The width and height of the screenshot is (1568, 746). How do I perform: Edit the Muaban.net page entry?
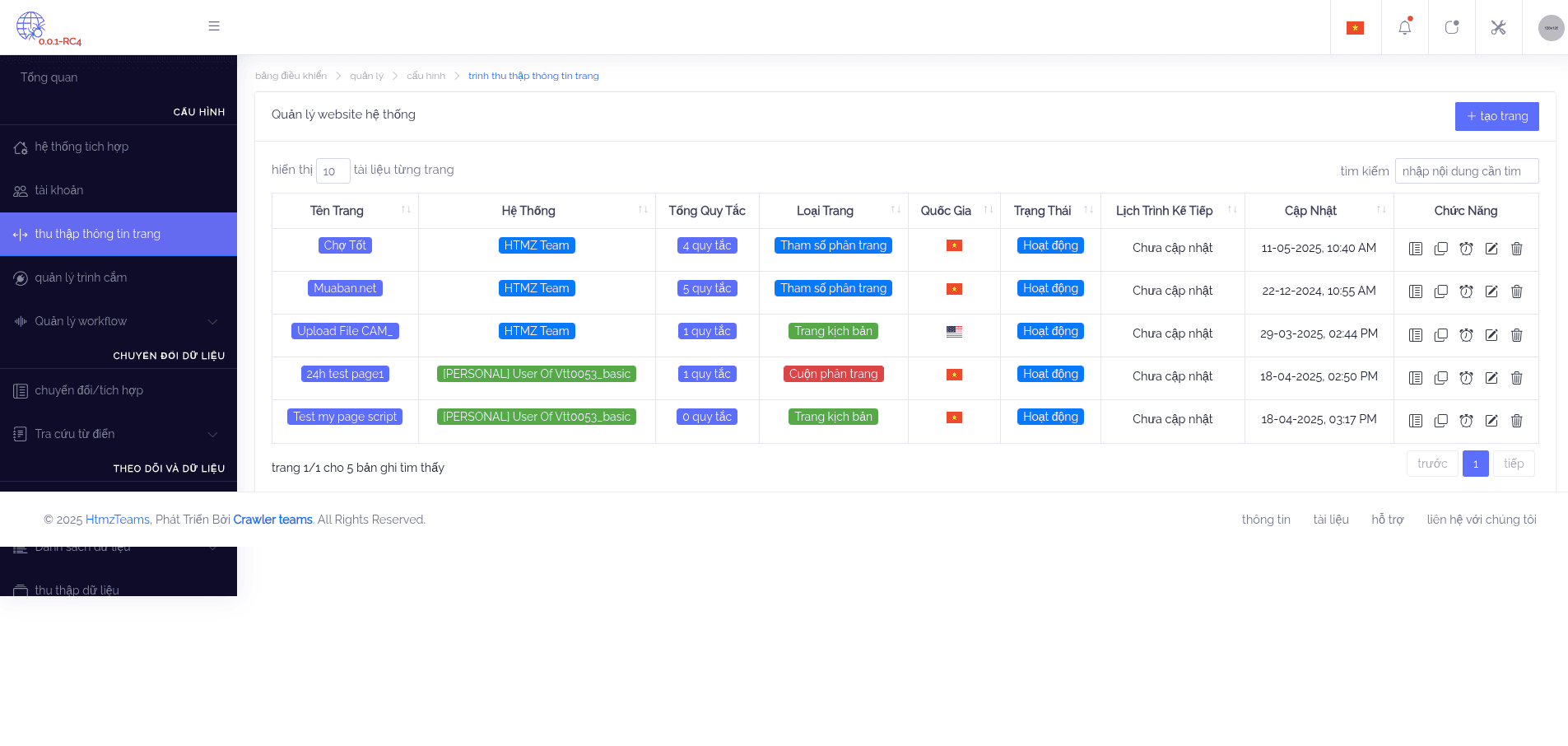click(1491, 291)
